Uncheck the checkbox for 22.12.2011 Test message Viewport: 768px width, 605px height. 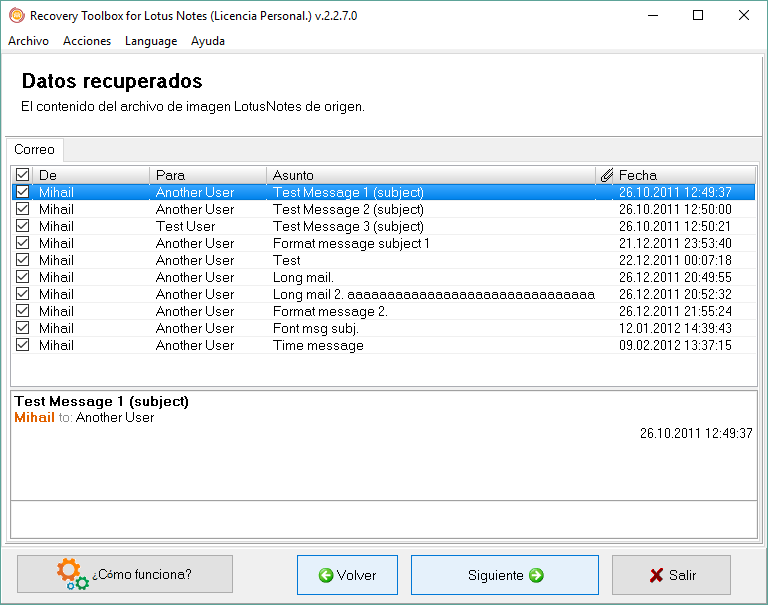pos(23,260)
